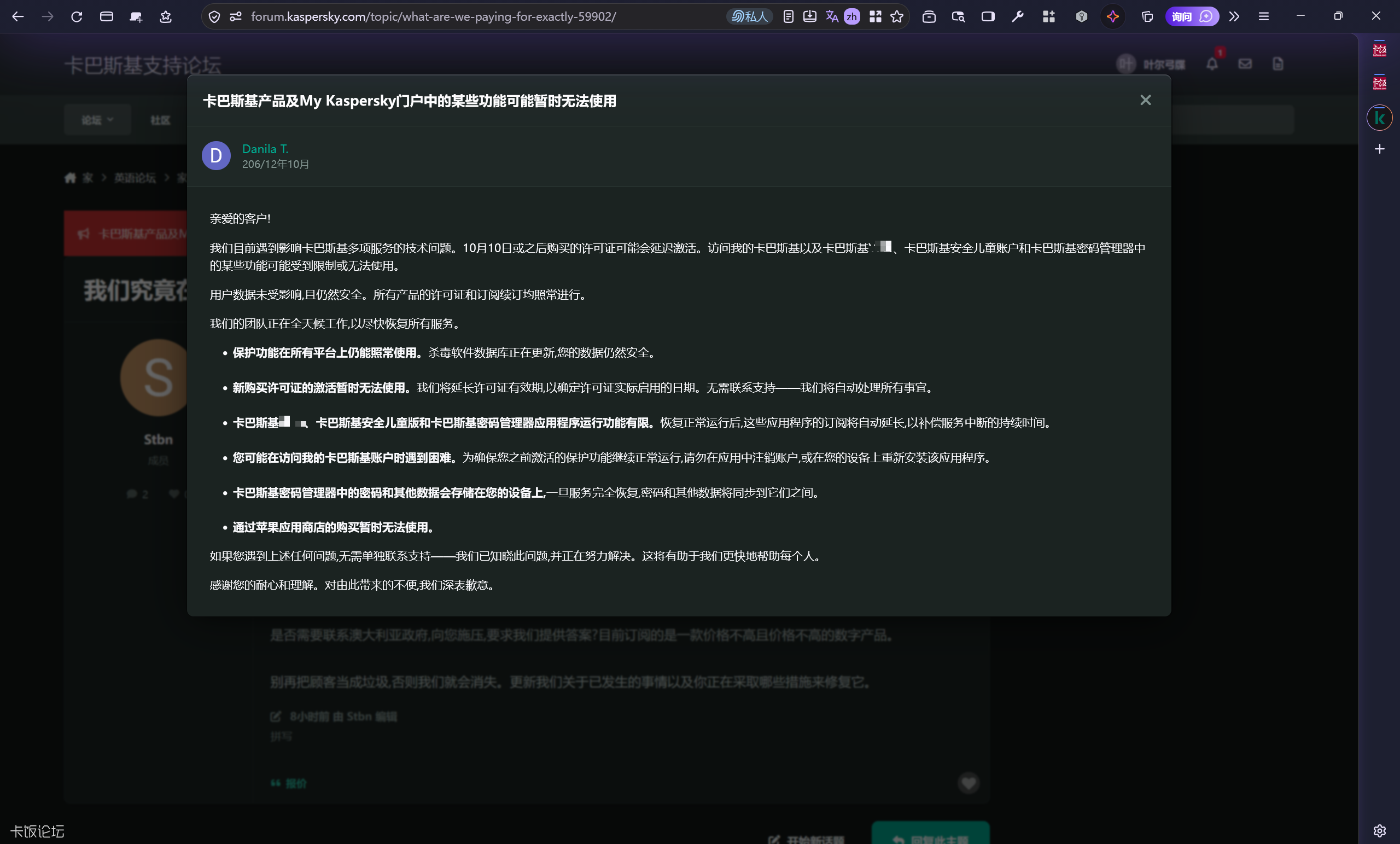Toggle reader view for this page
Image resolution: width=1400 pixels, height=844 pixels.
(x=788, y=16)
